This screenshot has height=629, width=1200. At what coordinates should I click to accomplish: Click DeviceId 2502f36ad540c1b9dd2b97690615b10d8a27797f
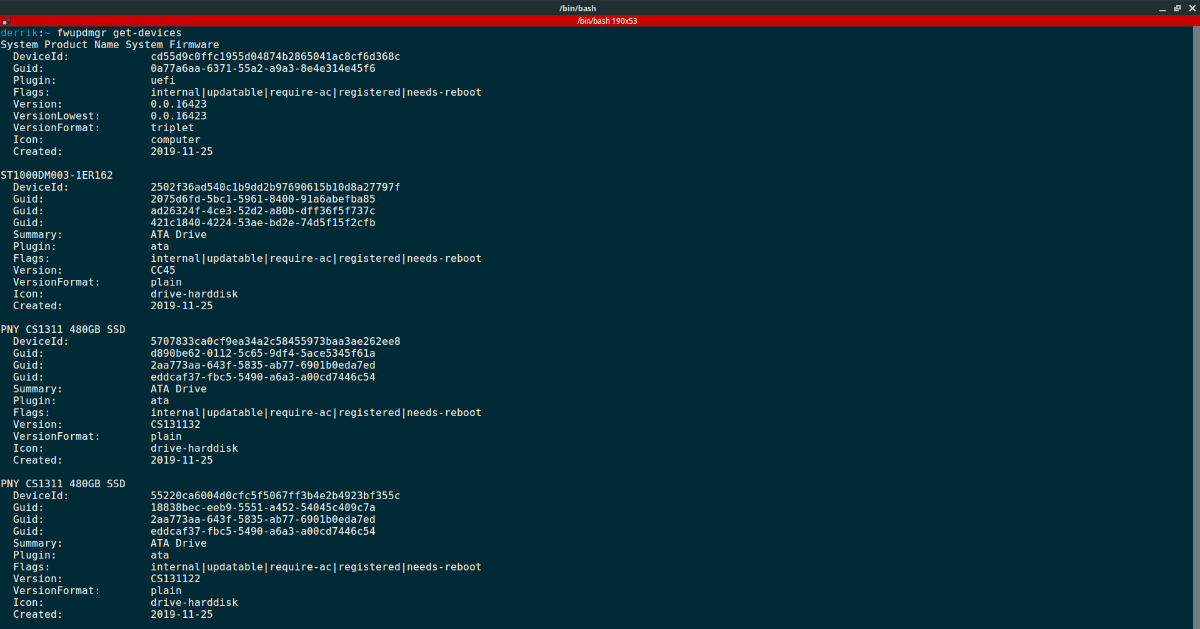275,187
